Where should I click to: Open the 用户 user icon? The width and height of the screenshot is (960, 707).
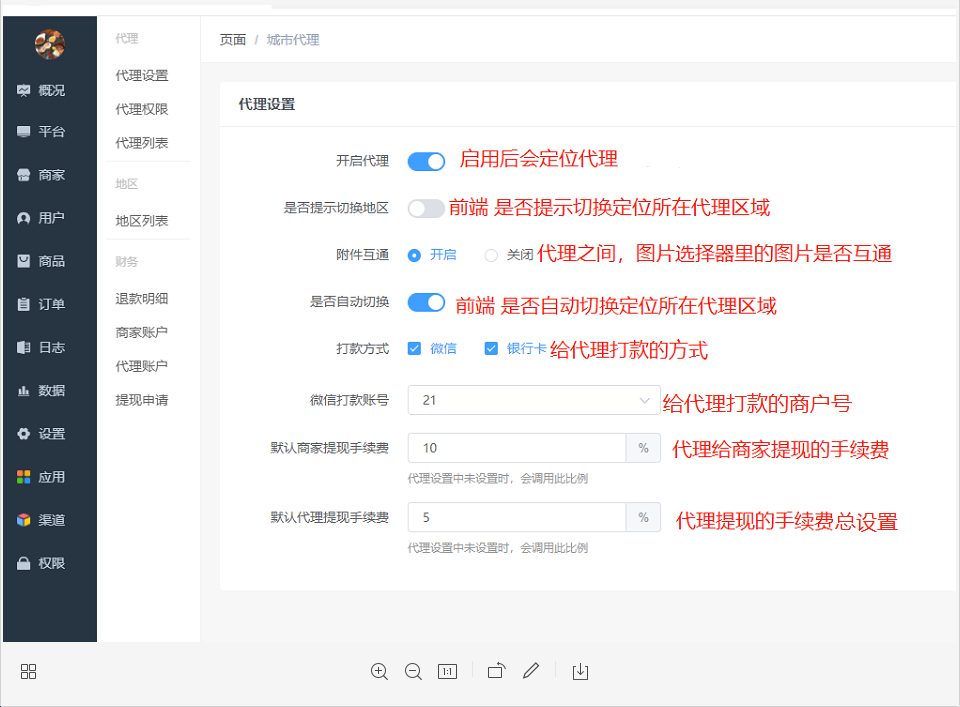click(x=23, y=218)
